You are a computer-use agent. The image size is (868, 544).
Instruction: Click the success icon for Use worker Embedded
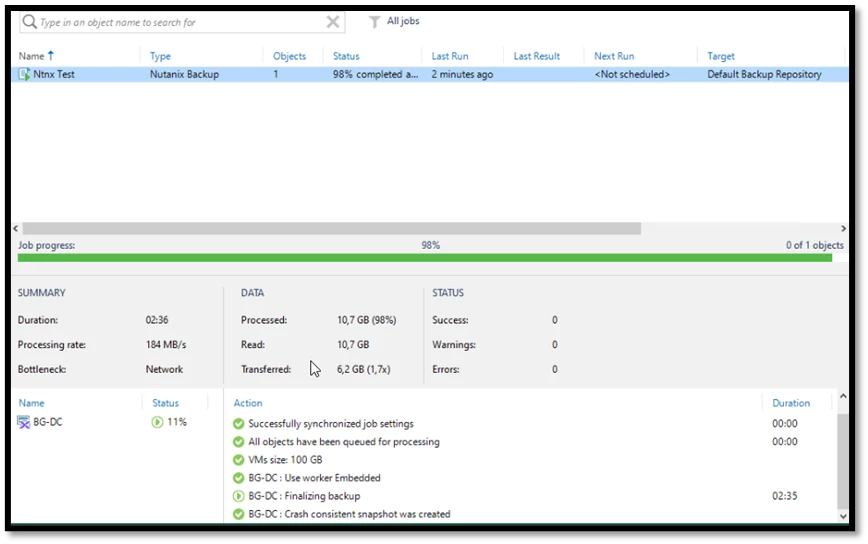pos(239,478)
